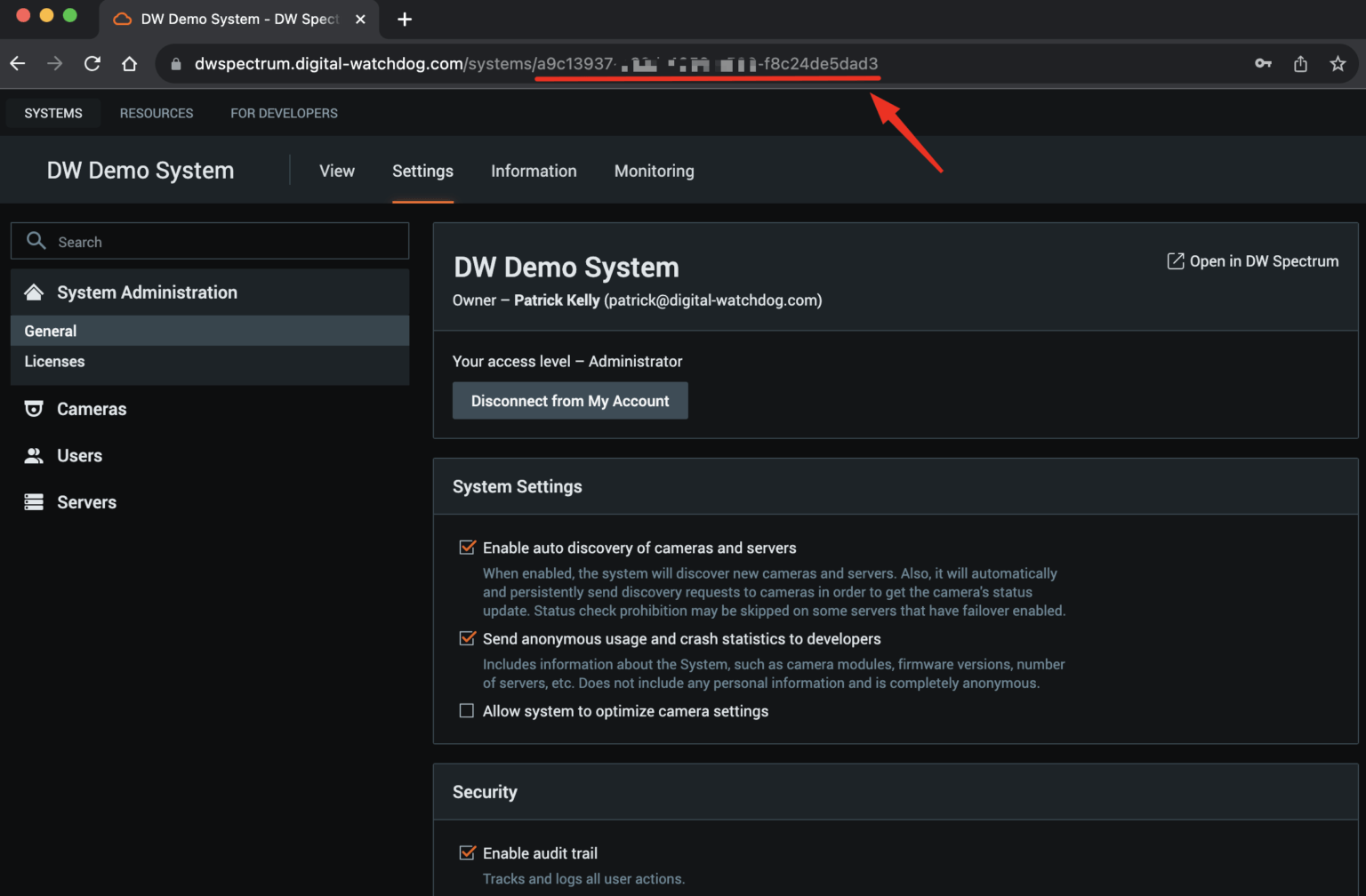Open in DW Spectrum link
This screenshot has width=1366, height=896.
[x=1252, y=261]
